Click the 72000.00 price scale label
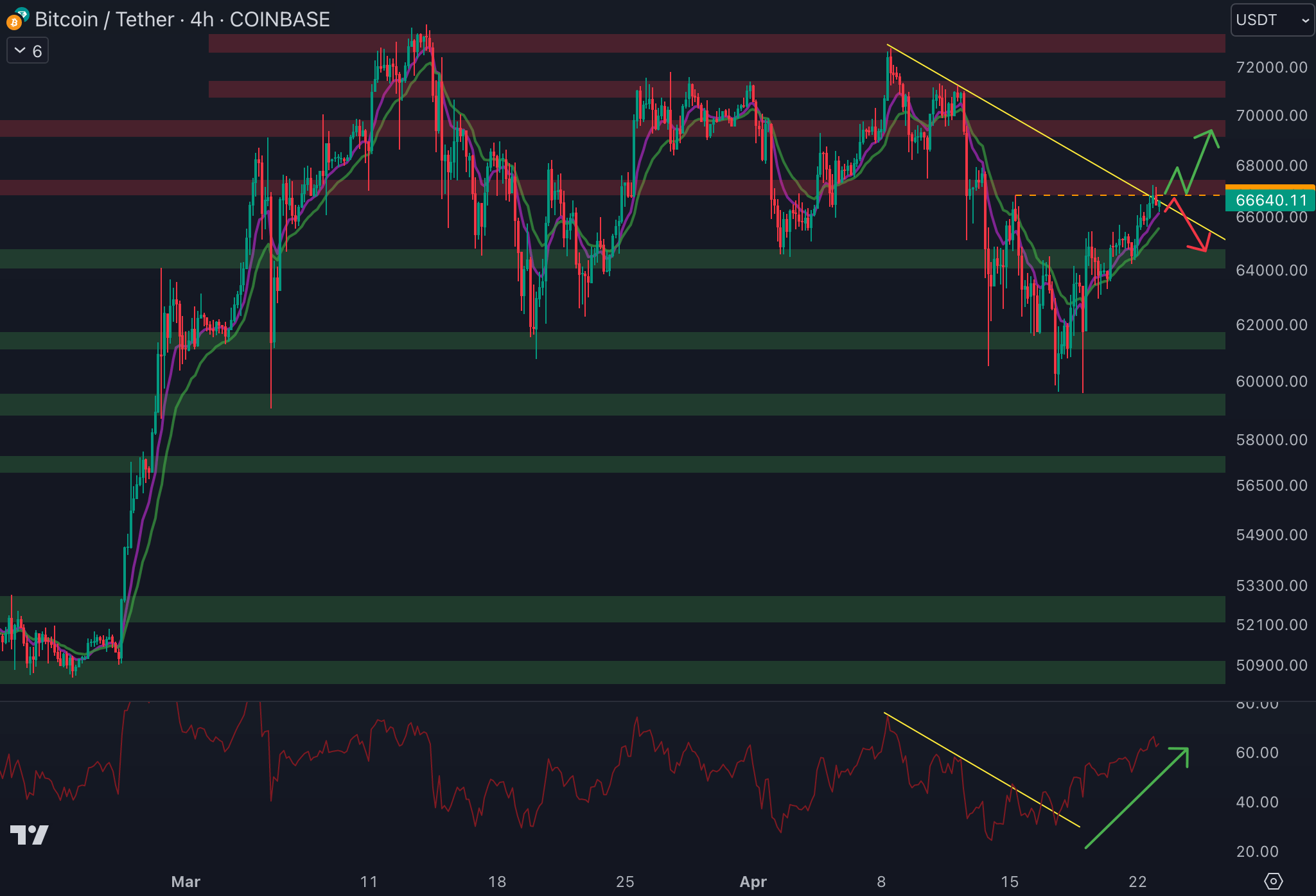The image size is (1316, 896). point(1271,67)
